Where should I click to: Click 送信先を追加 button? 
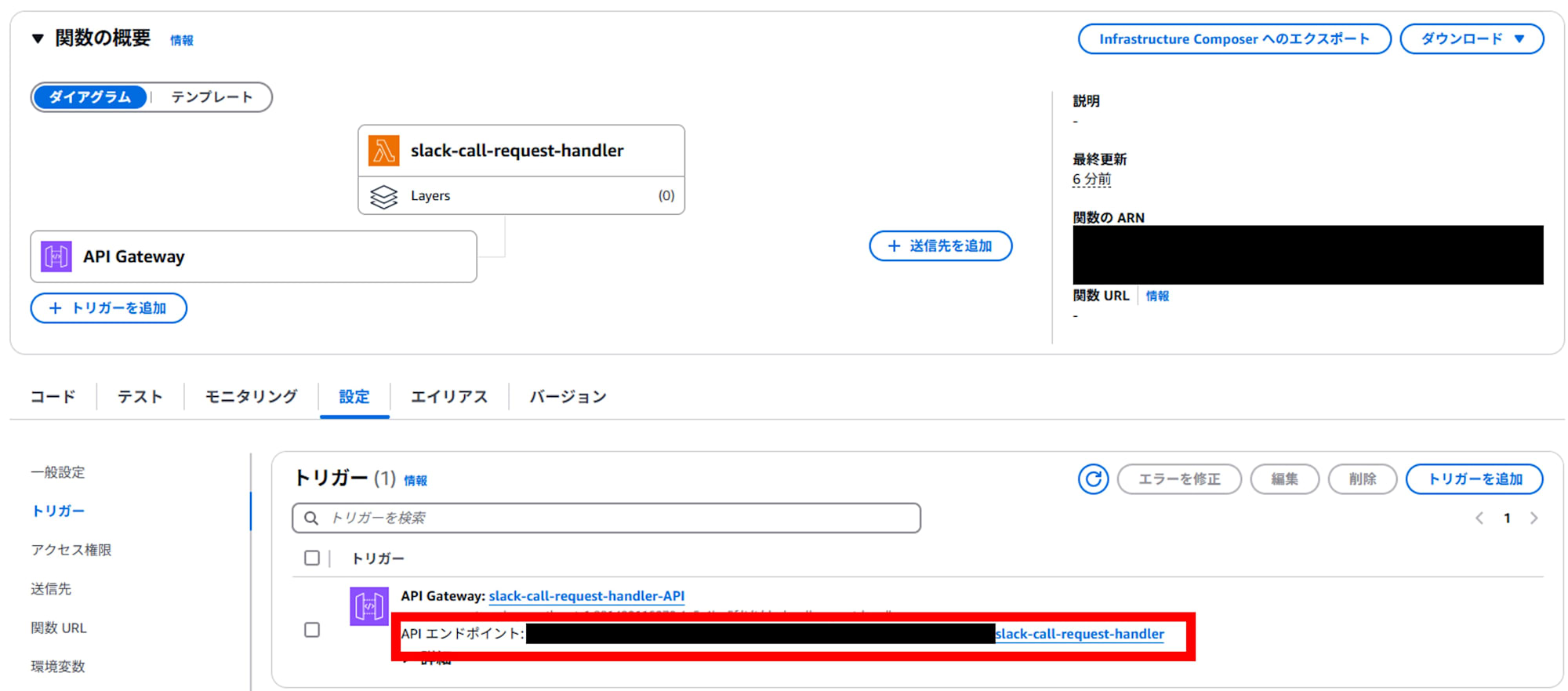pyautogui.click(x=941, y=246)
